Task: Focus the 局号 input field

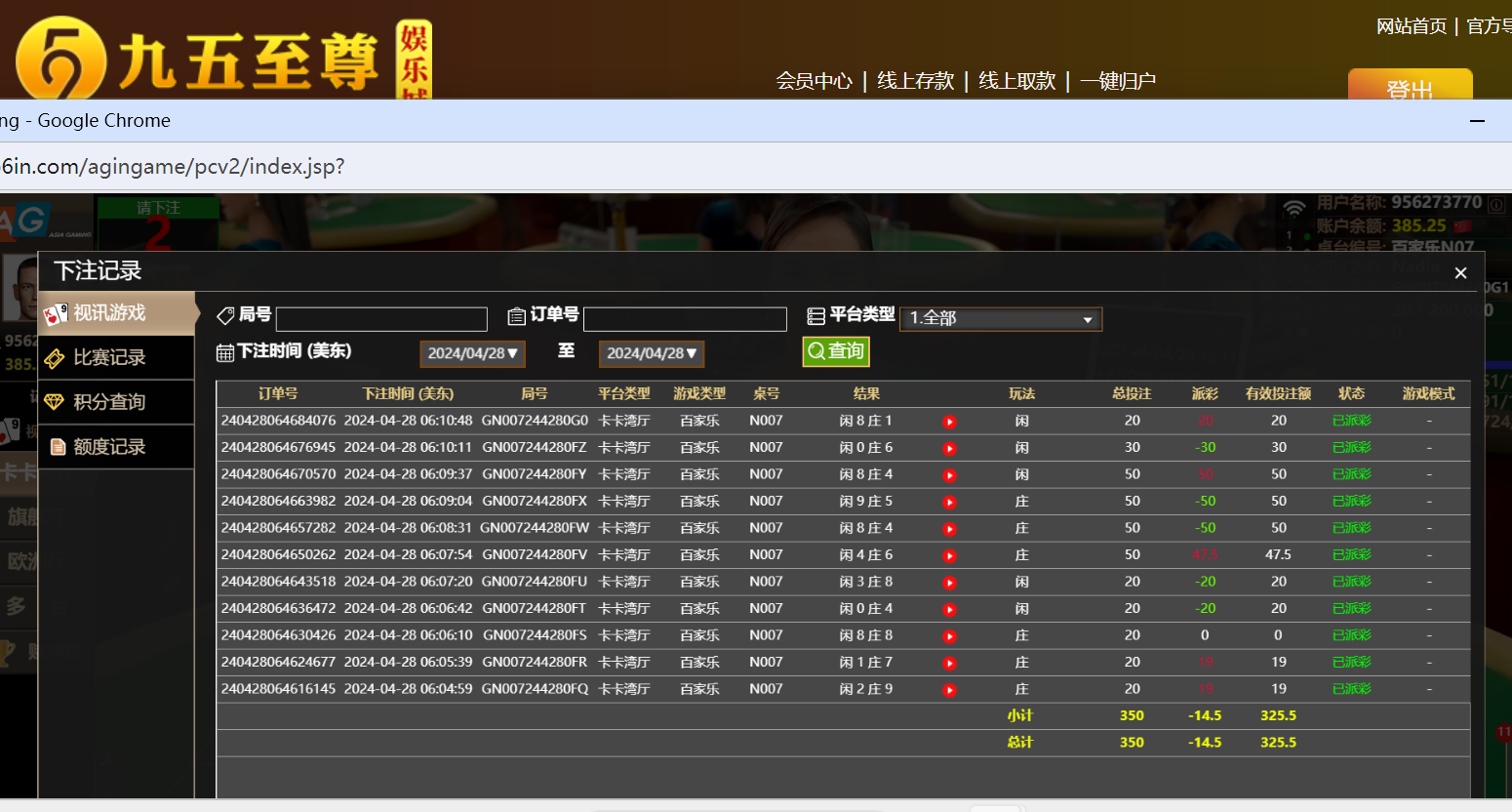Action: (381, 319)
